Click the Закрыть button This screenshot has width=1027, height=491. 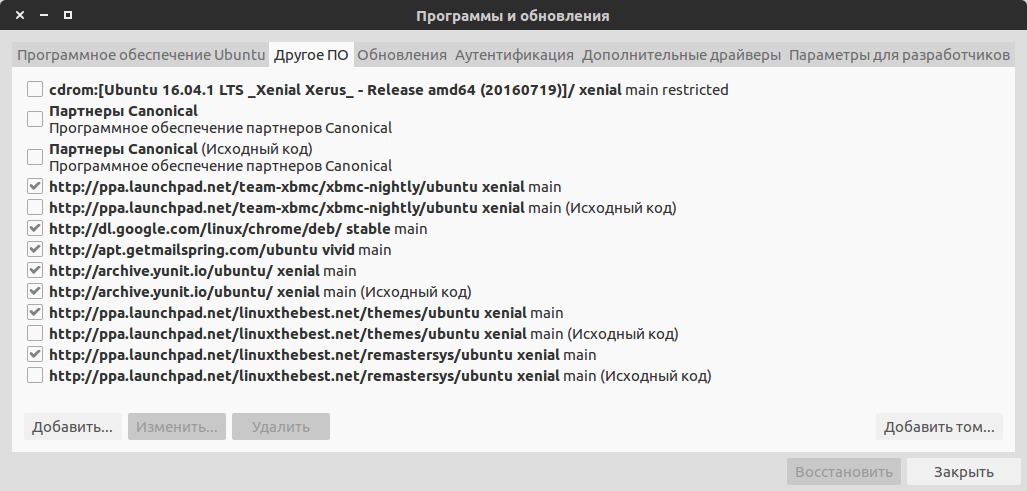click(x=963, y=471)
